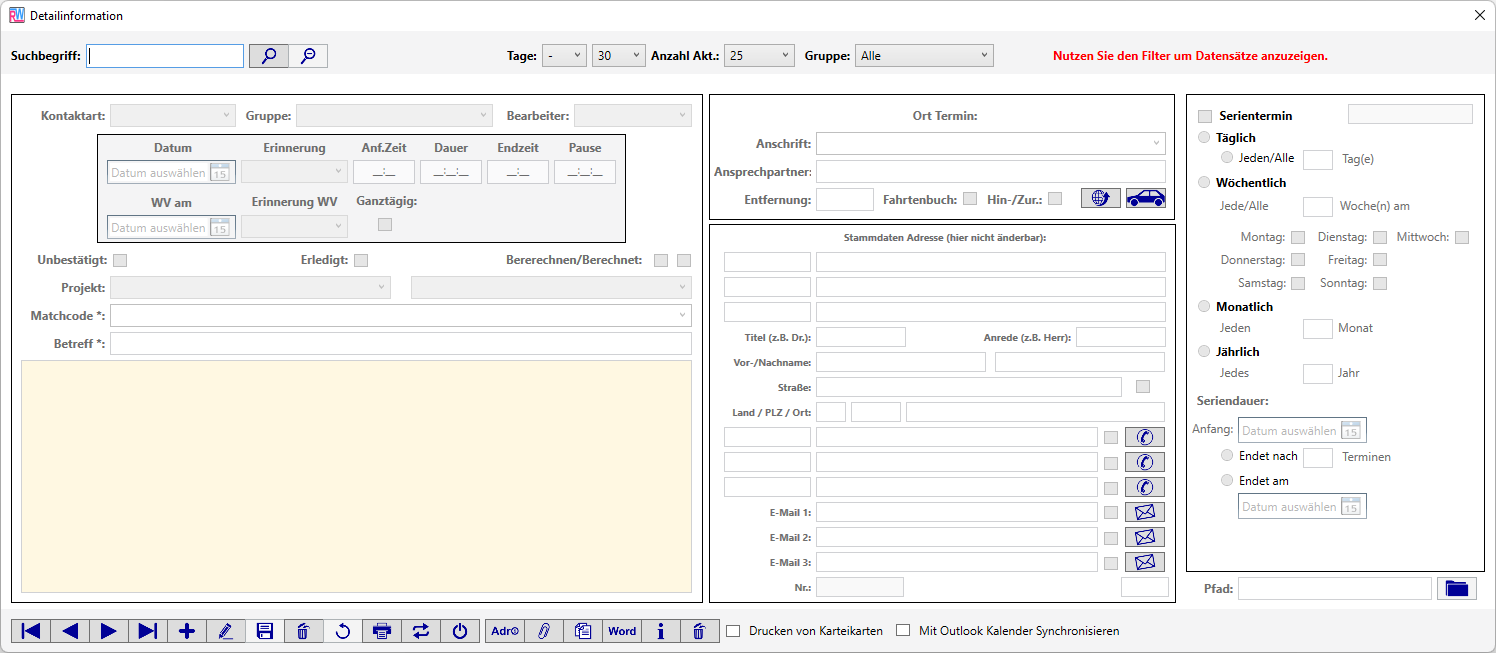Enable the Ganztägig checkbox
1496x653 pixels.
[x=385, y=225]
